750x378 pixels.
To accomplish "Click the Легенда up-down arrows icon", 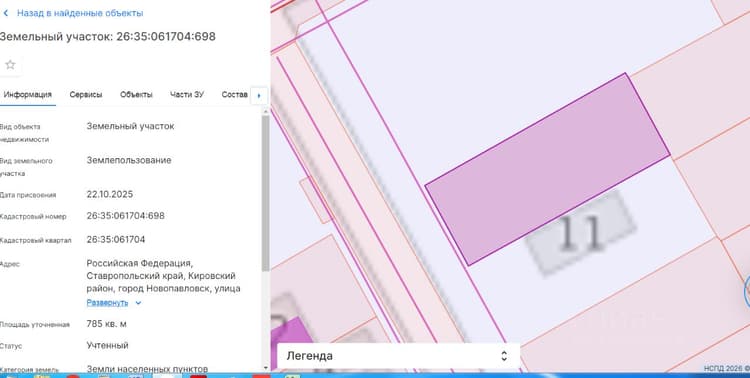I will [504, 356].
